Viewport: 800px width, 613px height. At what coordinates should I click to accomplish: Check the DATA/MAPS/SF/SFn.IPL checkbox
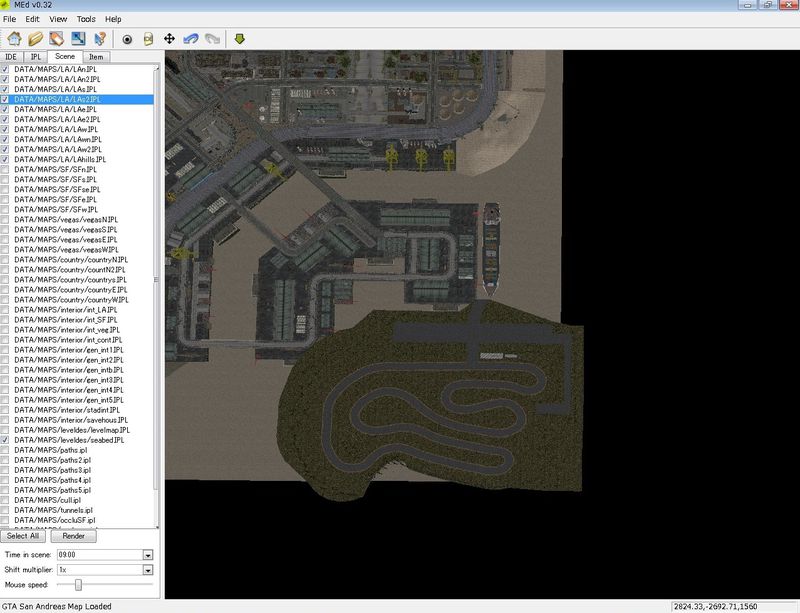[x=5, y=169]
